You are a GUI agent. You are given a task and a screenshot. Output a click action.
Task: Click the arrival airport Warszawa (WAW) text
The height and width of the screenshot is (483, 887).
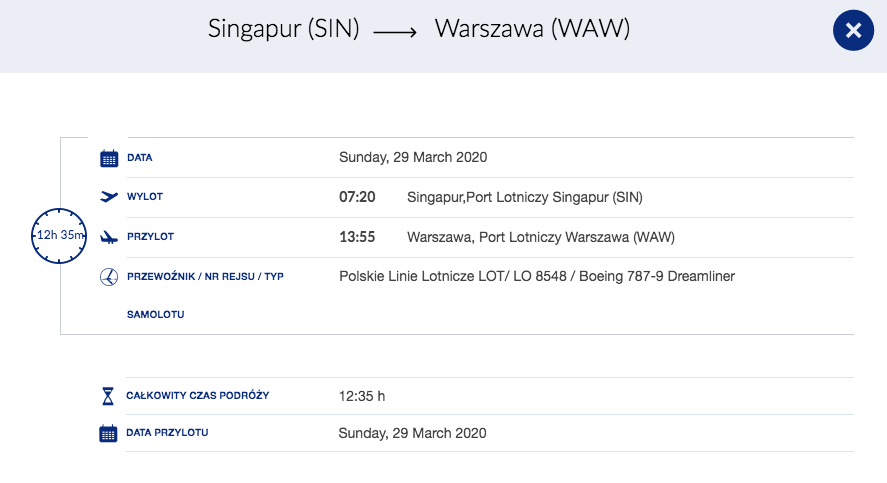(x=541, y=238)
